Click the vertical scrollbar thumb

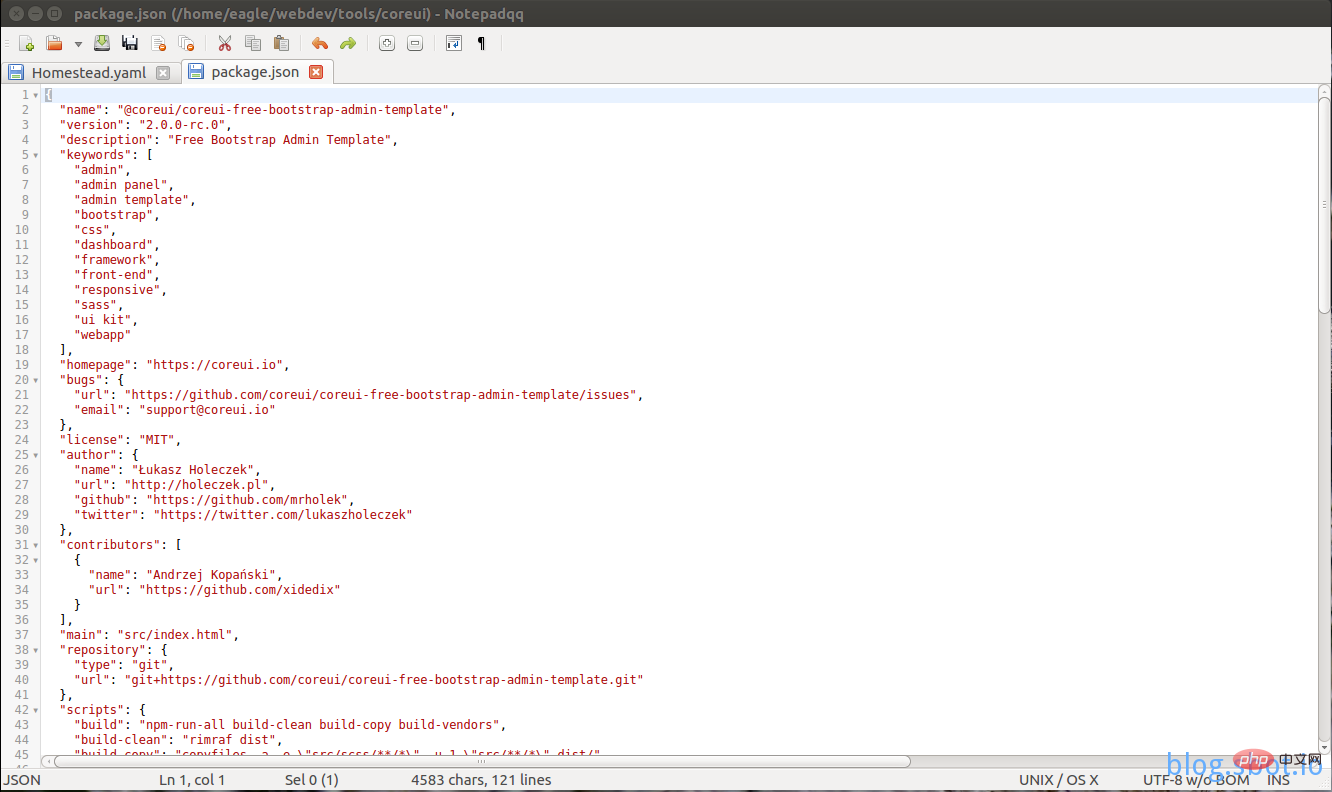point(1324,206)
